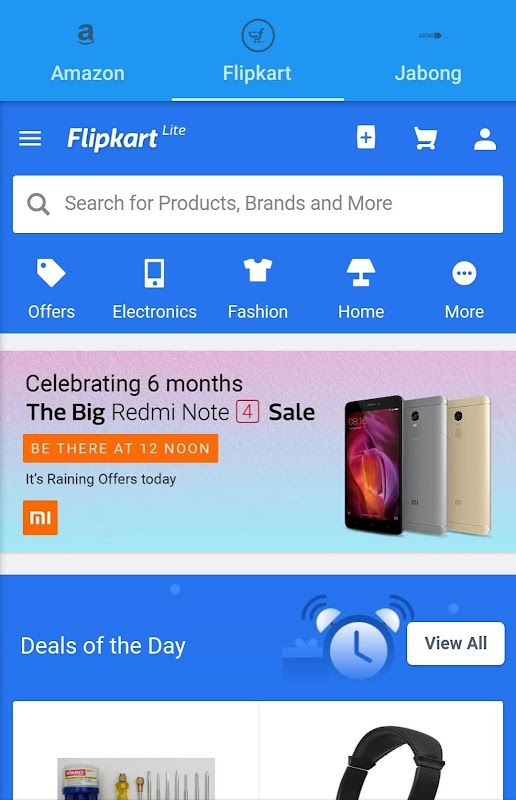This screenshot has height=800, width=516.
Task: Open the Home lamp icon
Action: 361,272
